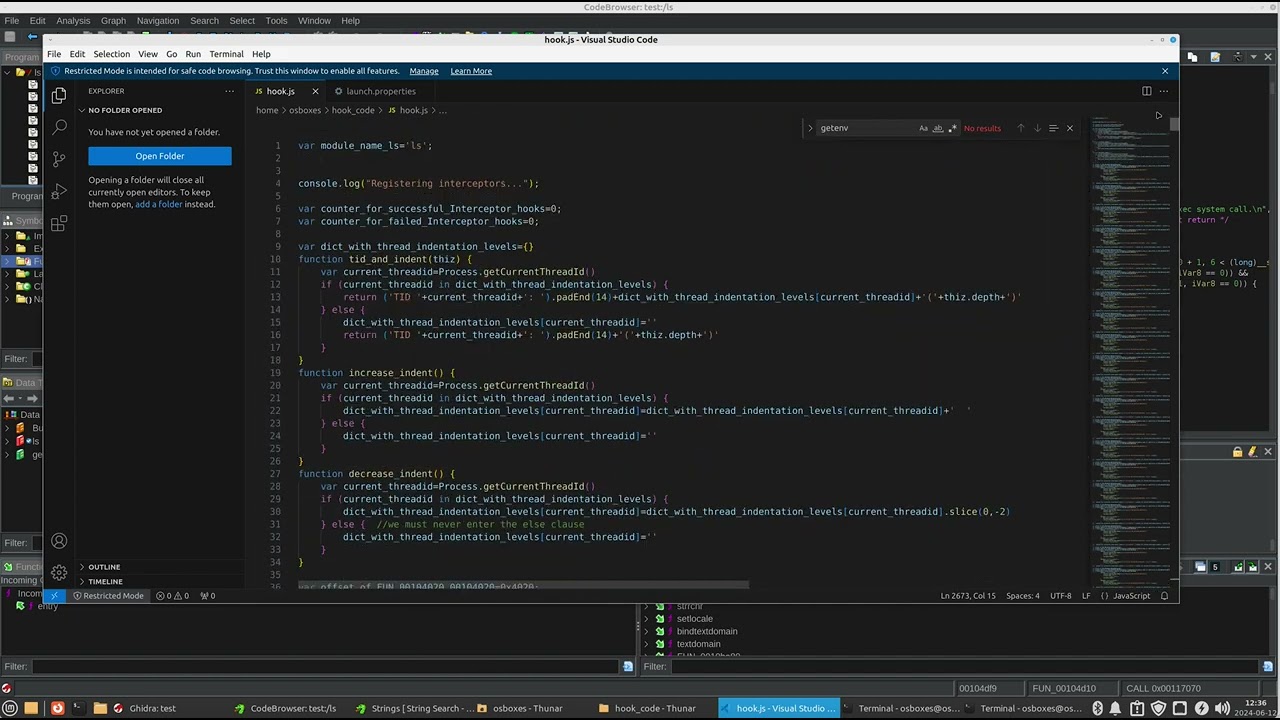The image size is (1280, 720).
Task: Open system notifications bell in tray
Action: tap(1115, 708)
